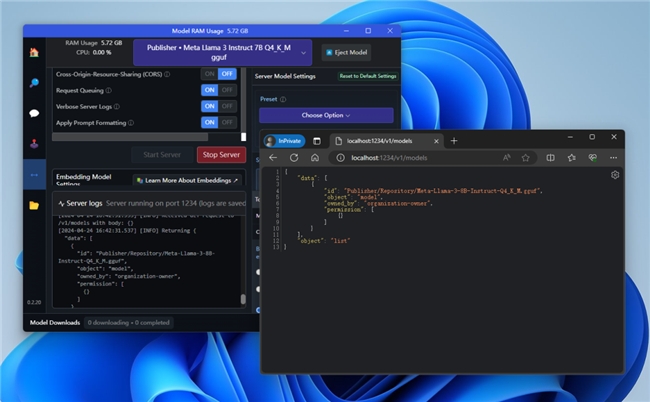Click the server logs vertical scrollbar
The height and width of the screenshot is (402, 650).
pos(243,299)
